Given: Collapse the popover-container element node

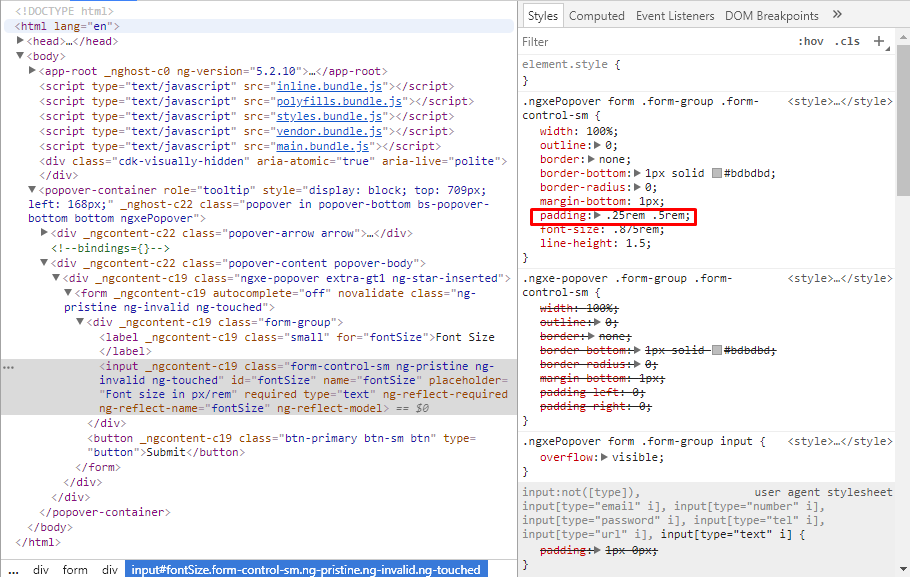Looking at the screenshot, I should coord(32,190).
